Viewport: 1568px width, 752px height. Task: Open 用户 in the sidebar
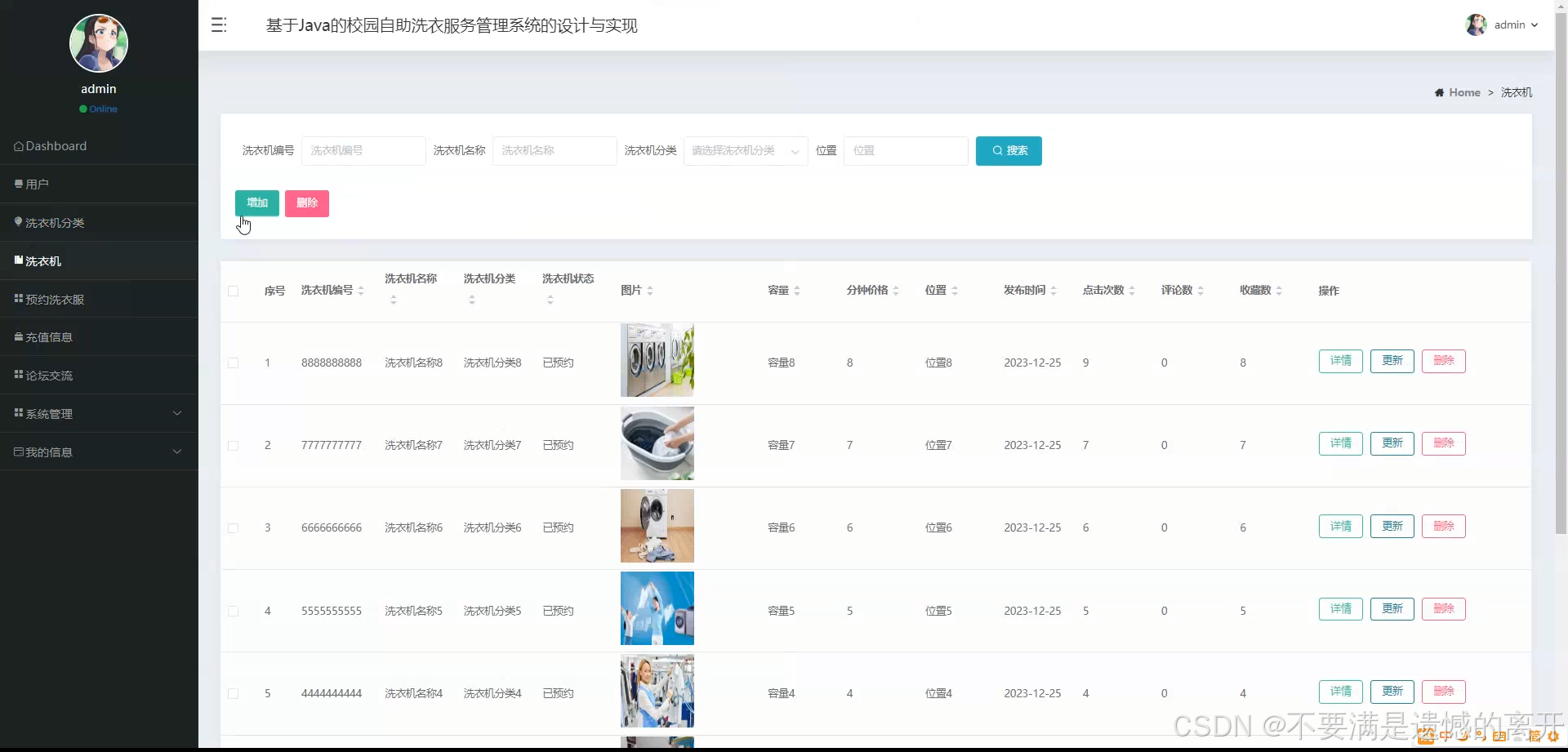pyautogui.click(x=99, y=184)
